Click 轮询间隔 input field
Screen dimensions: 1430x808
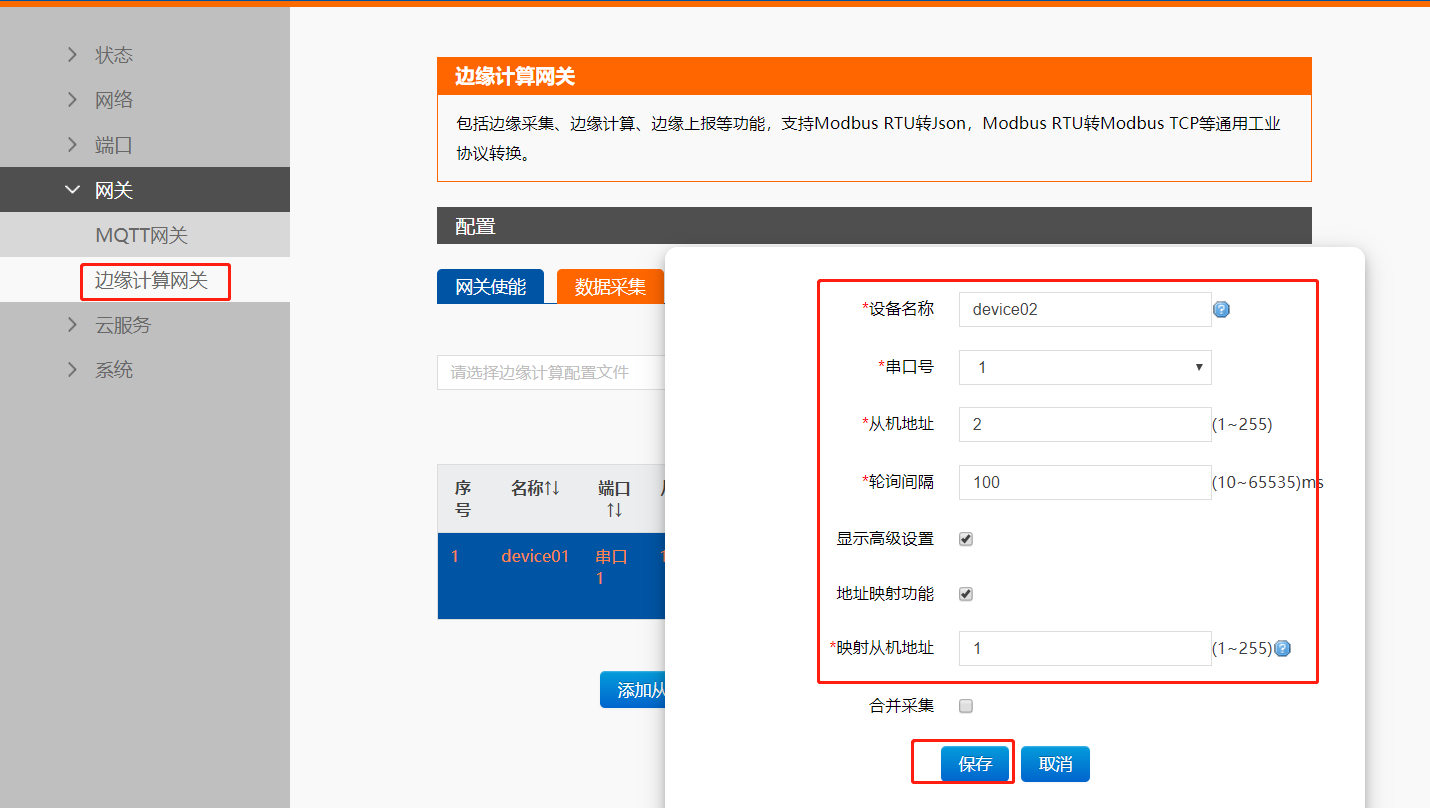1085,482
